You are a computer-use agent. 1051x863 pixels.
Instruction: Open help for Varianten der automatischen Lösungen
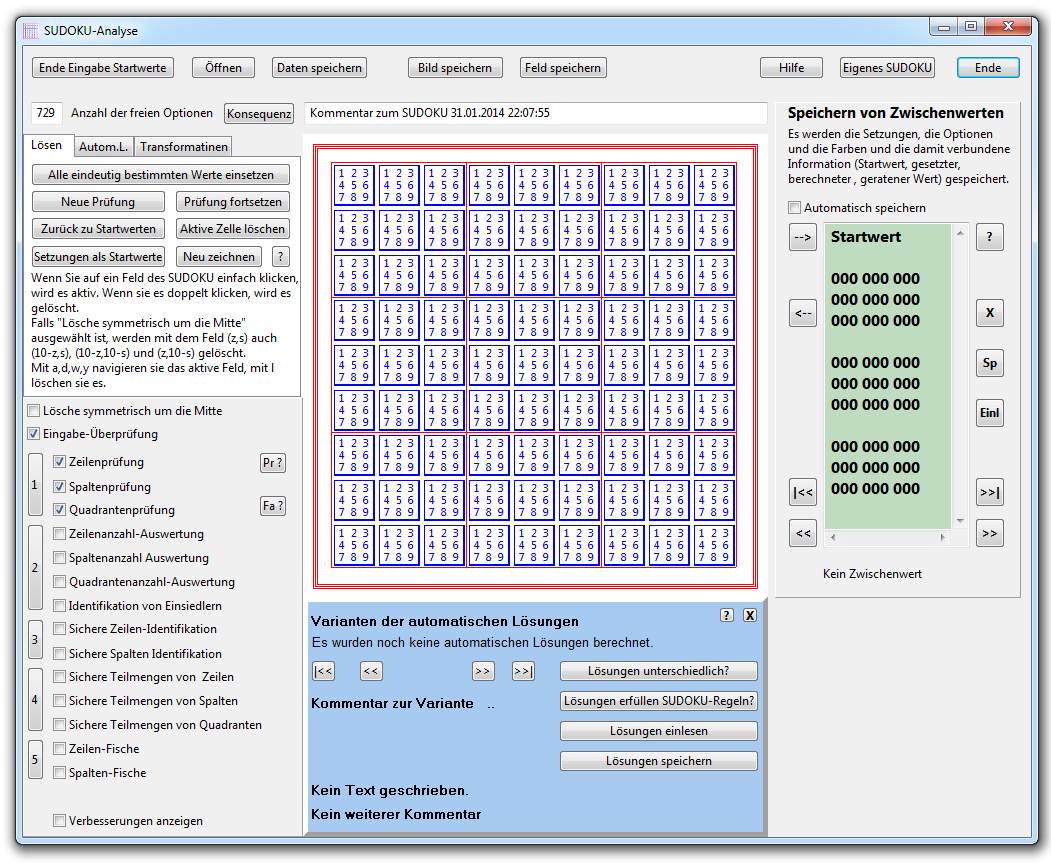point(727,616)
